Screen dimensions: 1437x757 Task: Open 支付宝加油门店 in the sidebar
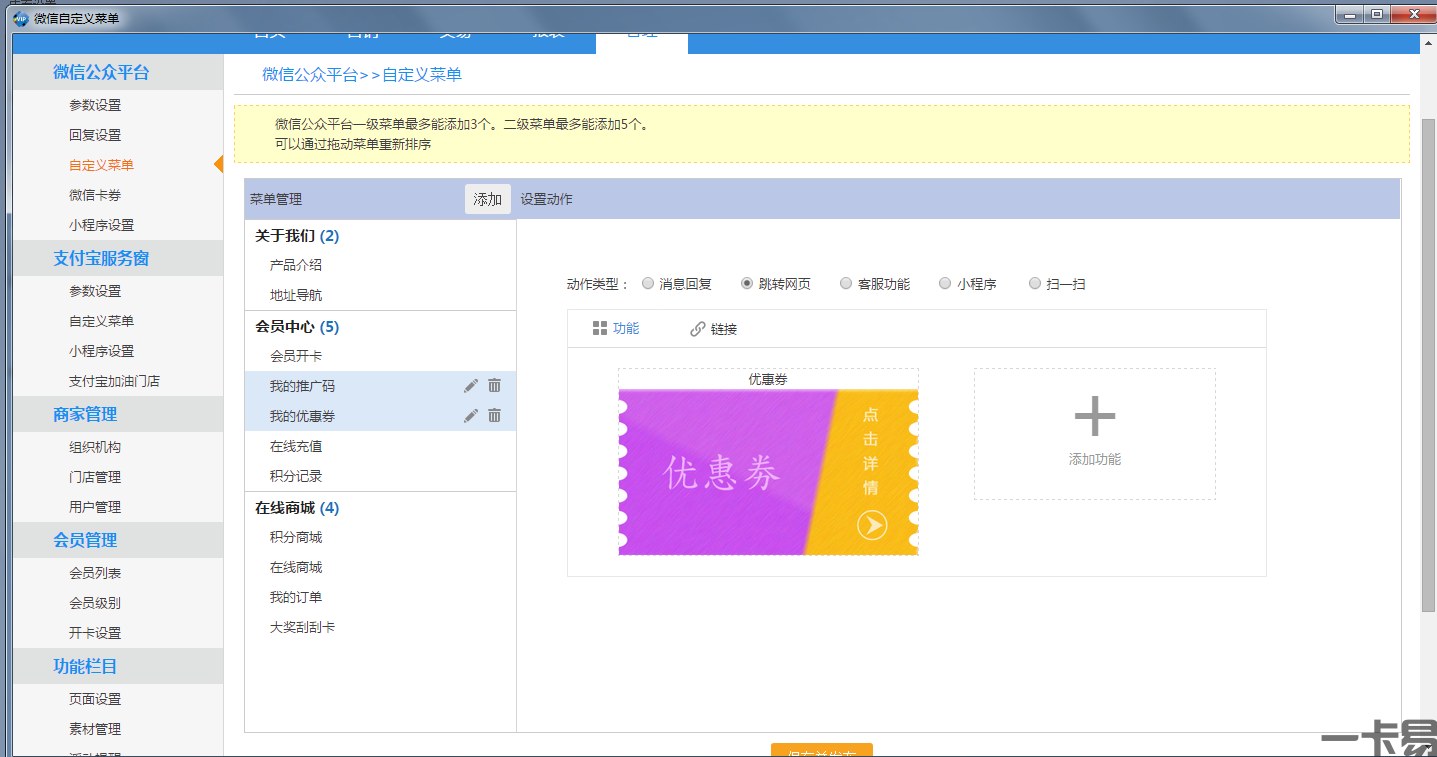coord(114,381)
